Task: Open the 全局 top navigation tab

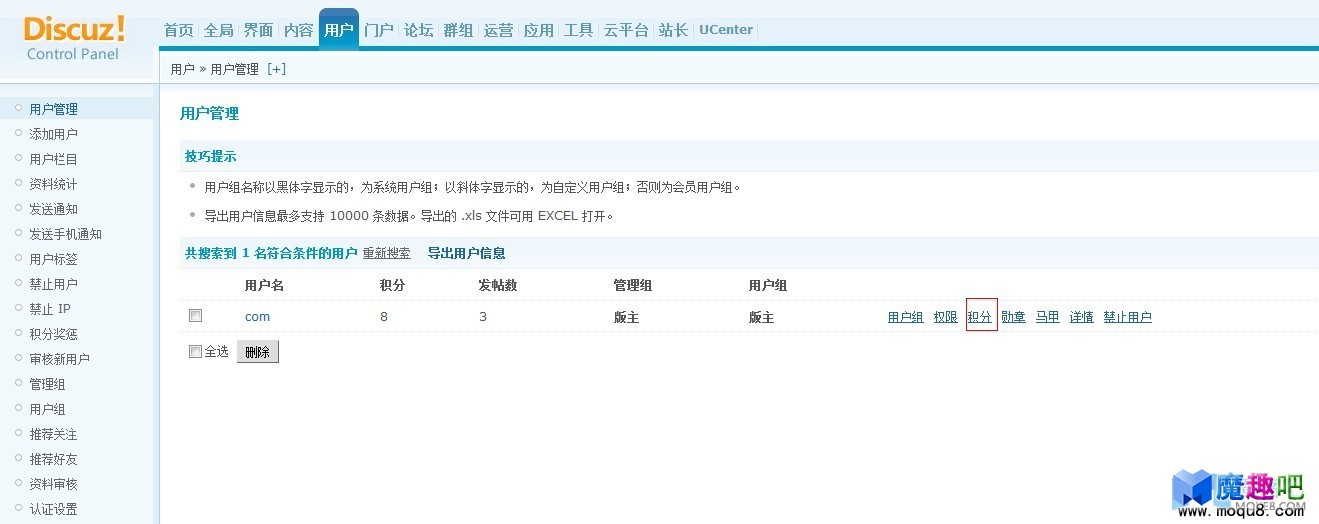Action: tap(219, 30)
